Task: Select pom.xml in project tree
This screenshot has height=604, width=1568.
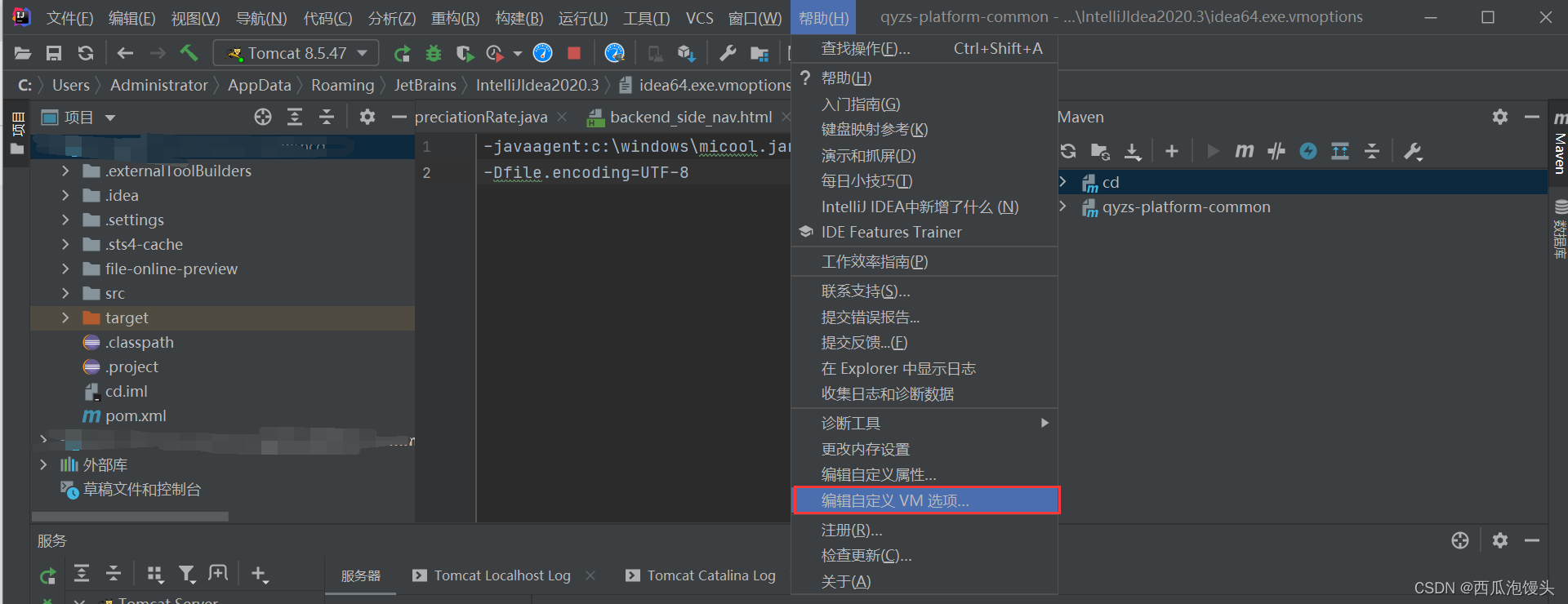Action: click(x=136, y=415)
